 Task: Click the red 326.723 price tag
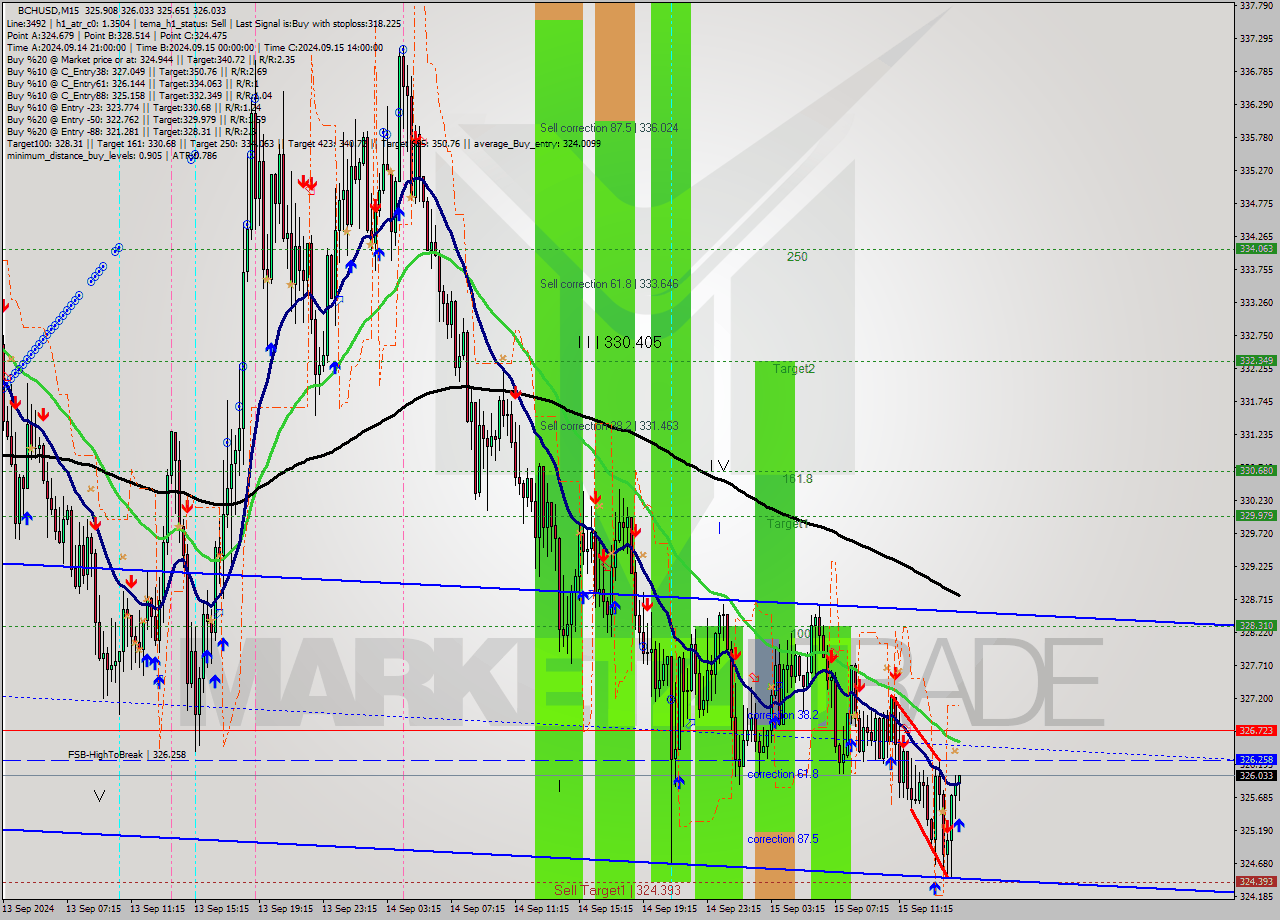click(x=1256, y=731)
